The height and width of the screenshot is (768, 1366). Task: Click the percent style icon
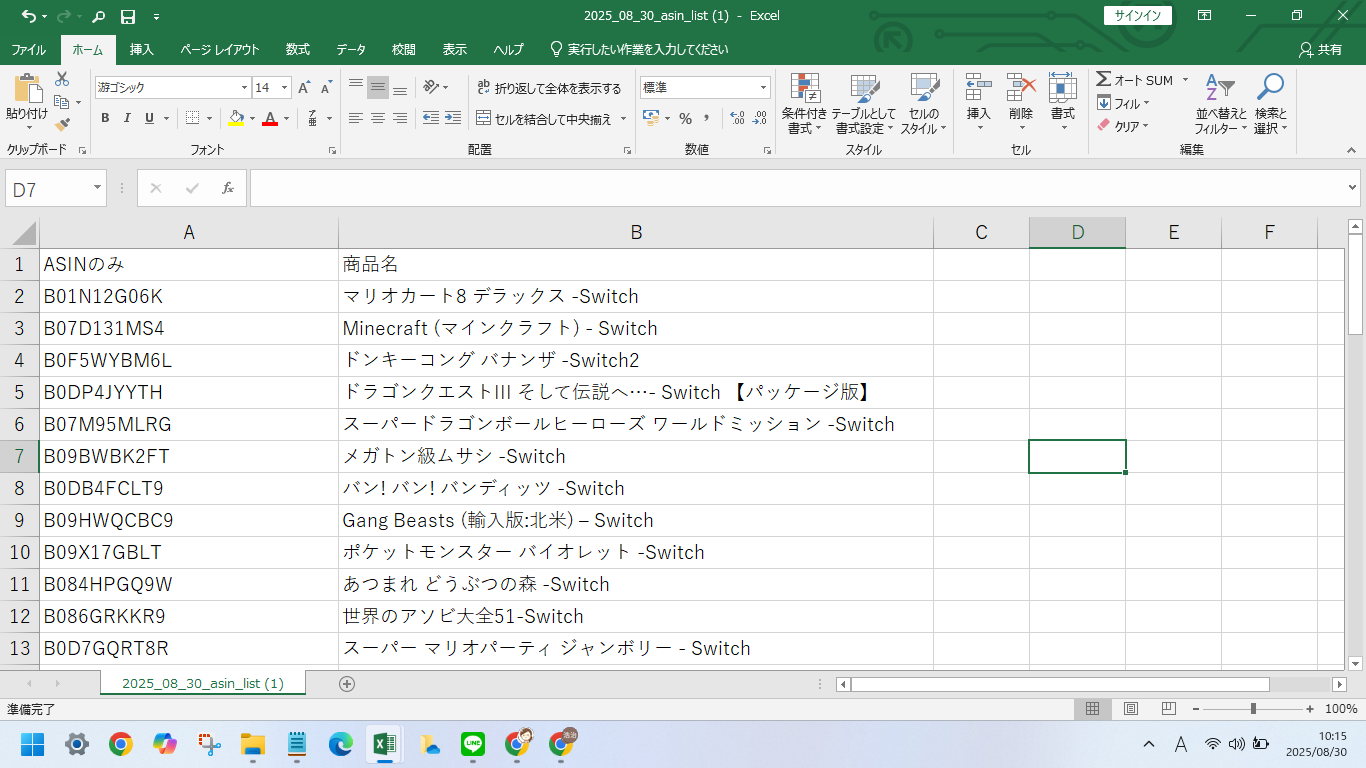pyautogui.click(x=685, y=118)
